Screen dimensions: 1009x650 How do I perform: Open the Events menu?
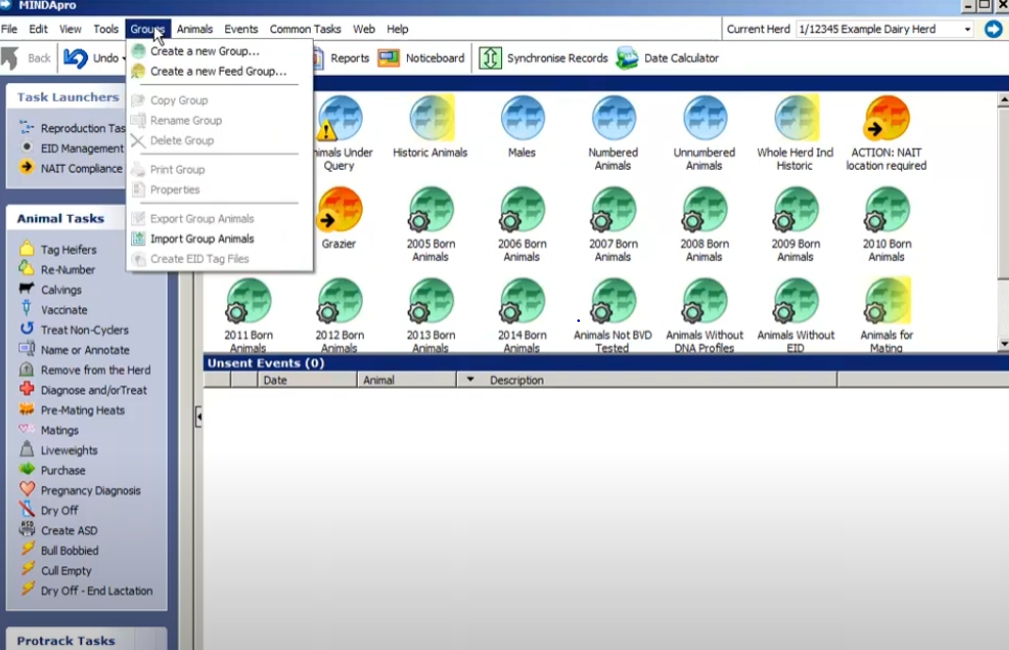tap(241, 29)
